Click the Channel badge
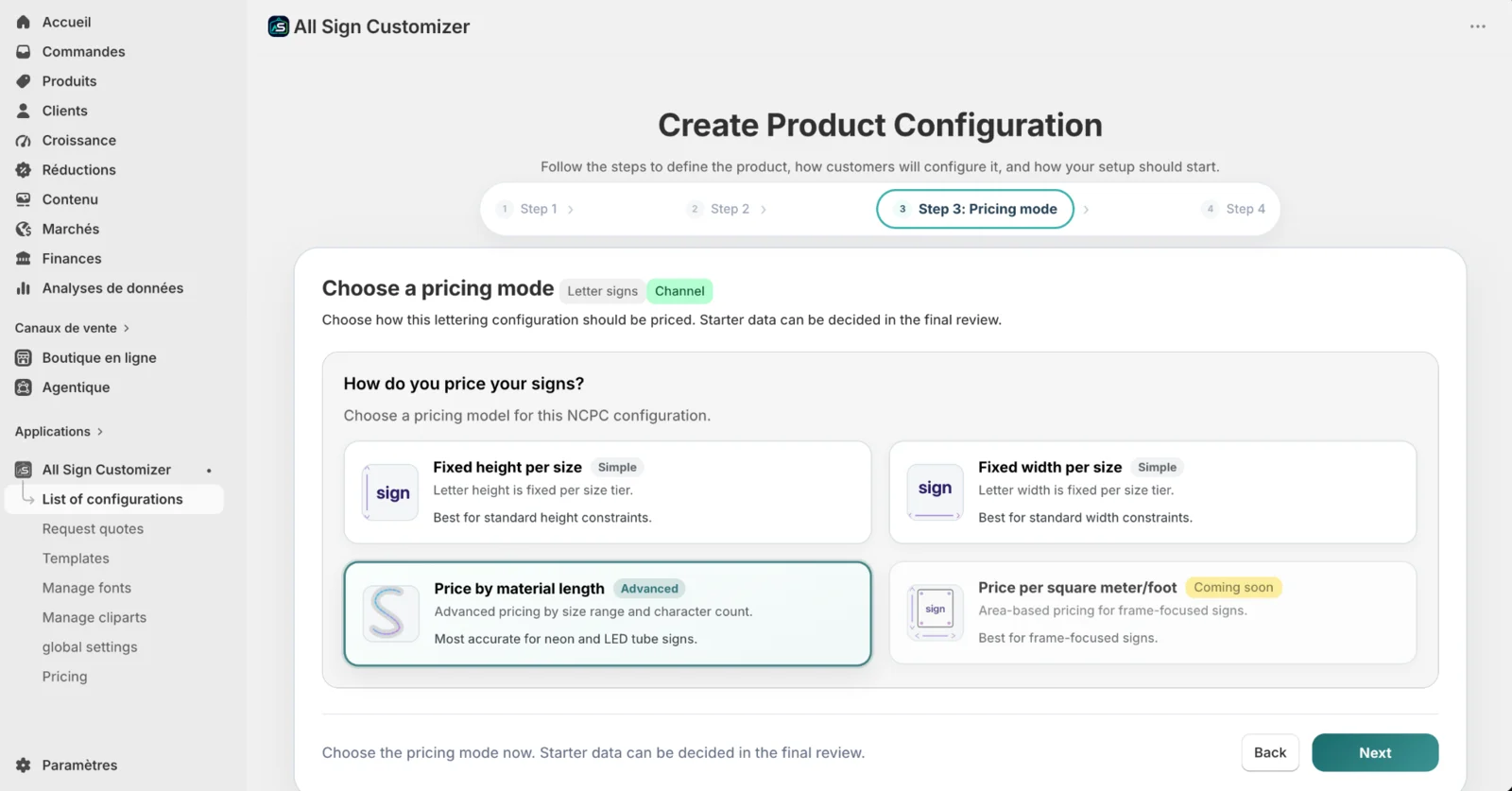The image size is (1512, 791). 679,291
